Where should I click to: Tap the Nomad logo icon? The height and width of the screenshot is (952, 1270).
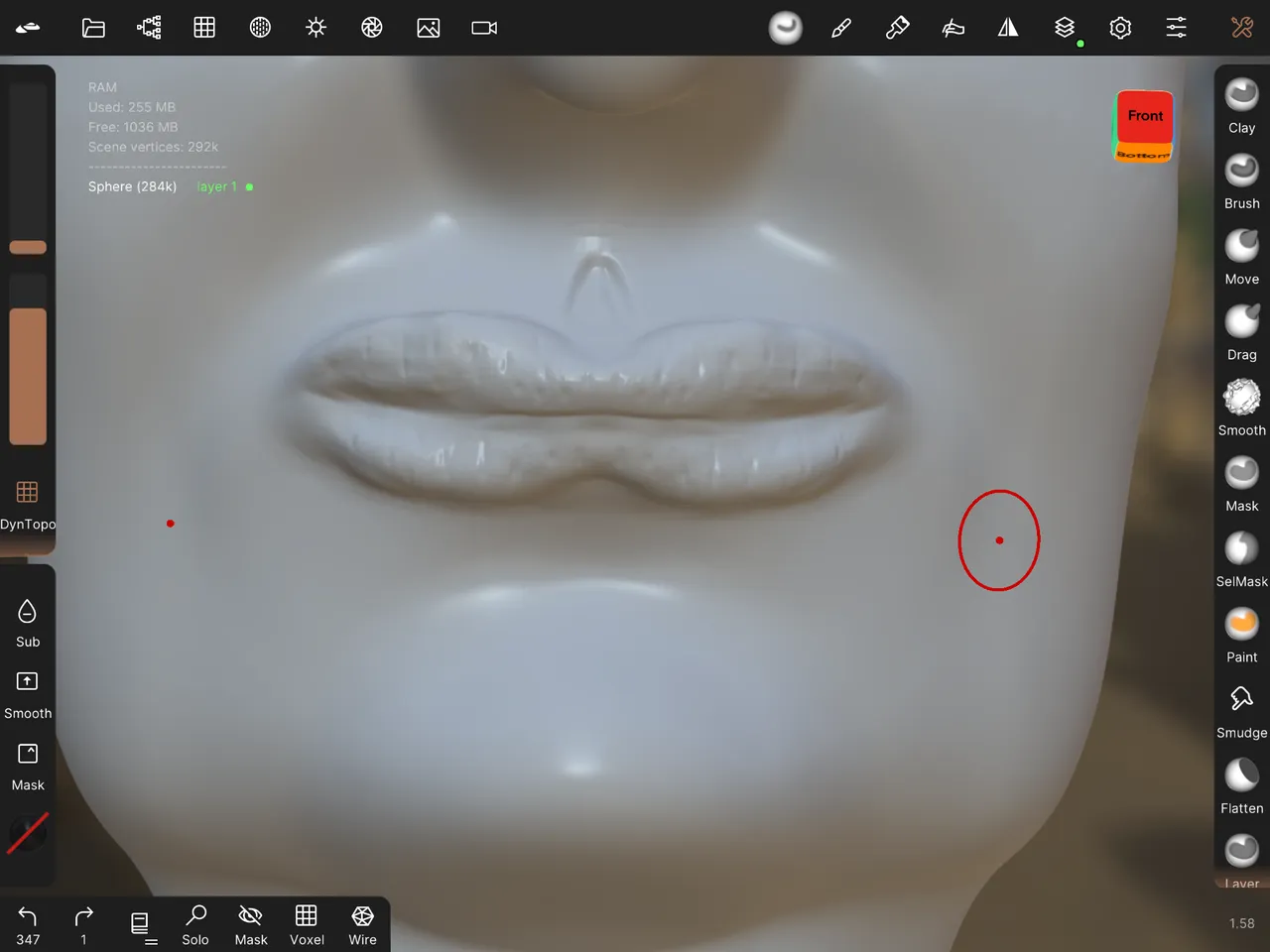point(28,28)
